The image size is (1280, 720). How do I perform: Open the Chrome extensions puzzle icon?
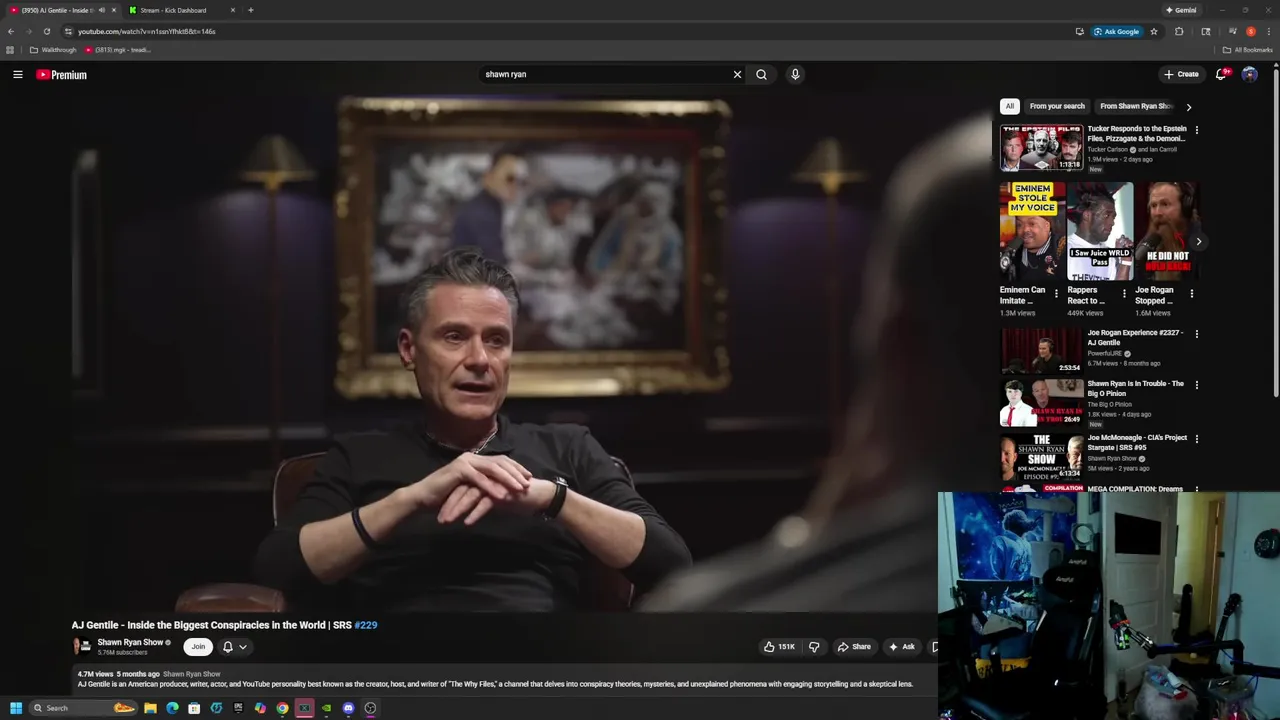tap(1179, 31)
